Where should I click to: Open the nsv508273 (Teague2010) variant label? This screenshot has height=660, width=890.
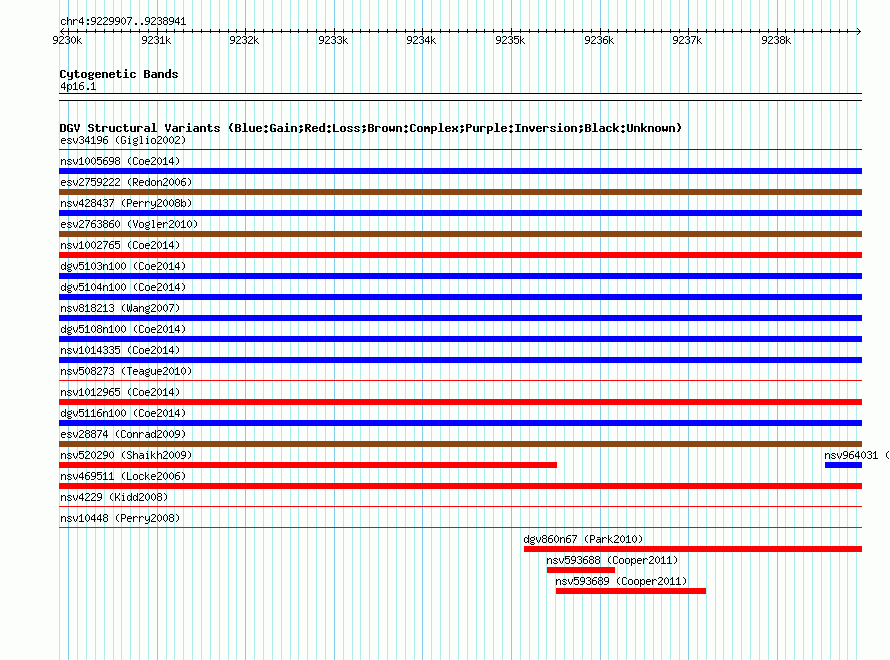click(126, 371)
